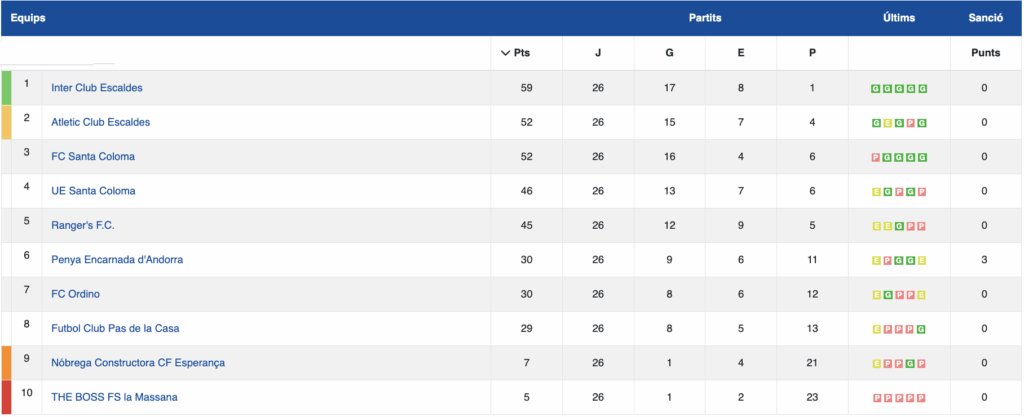Sort table by Pts column chevron

click(x=504, y=54)
